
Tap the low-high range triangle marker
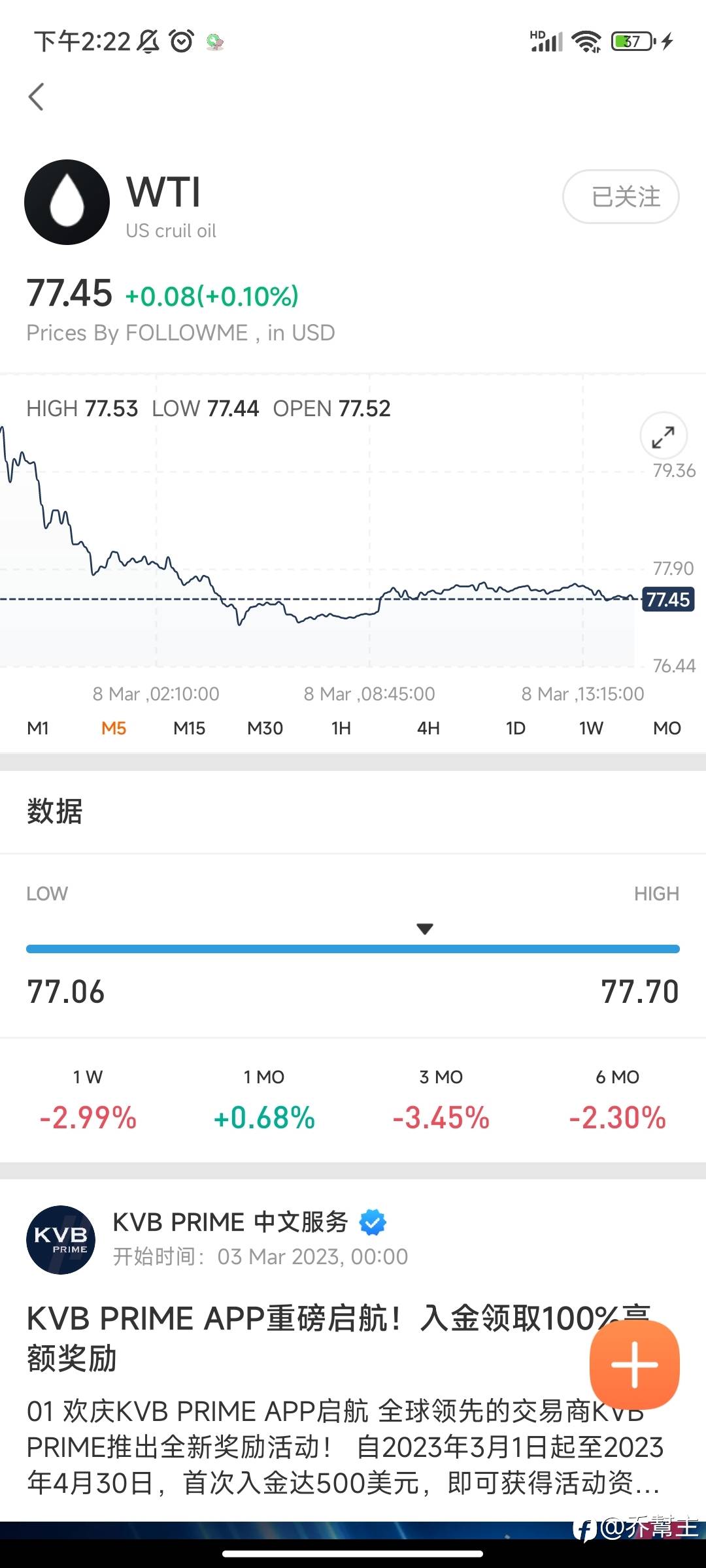(425, 928)
